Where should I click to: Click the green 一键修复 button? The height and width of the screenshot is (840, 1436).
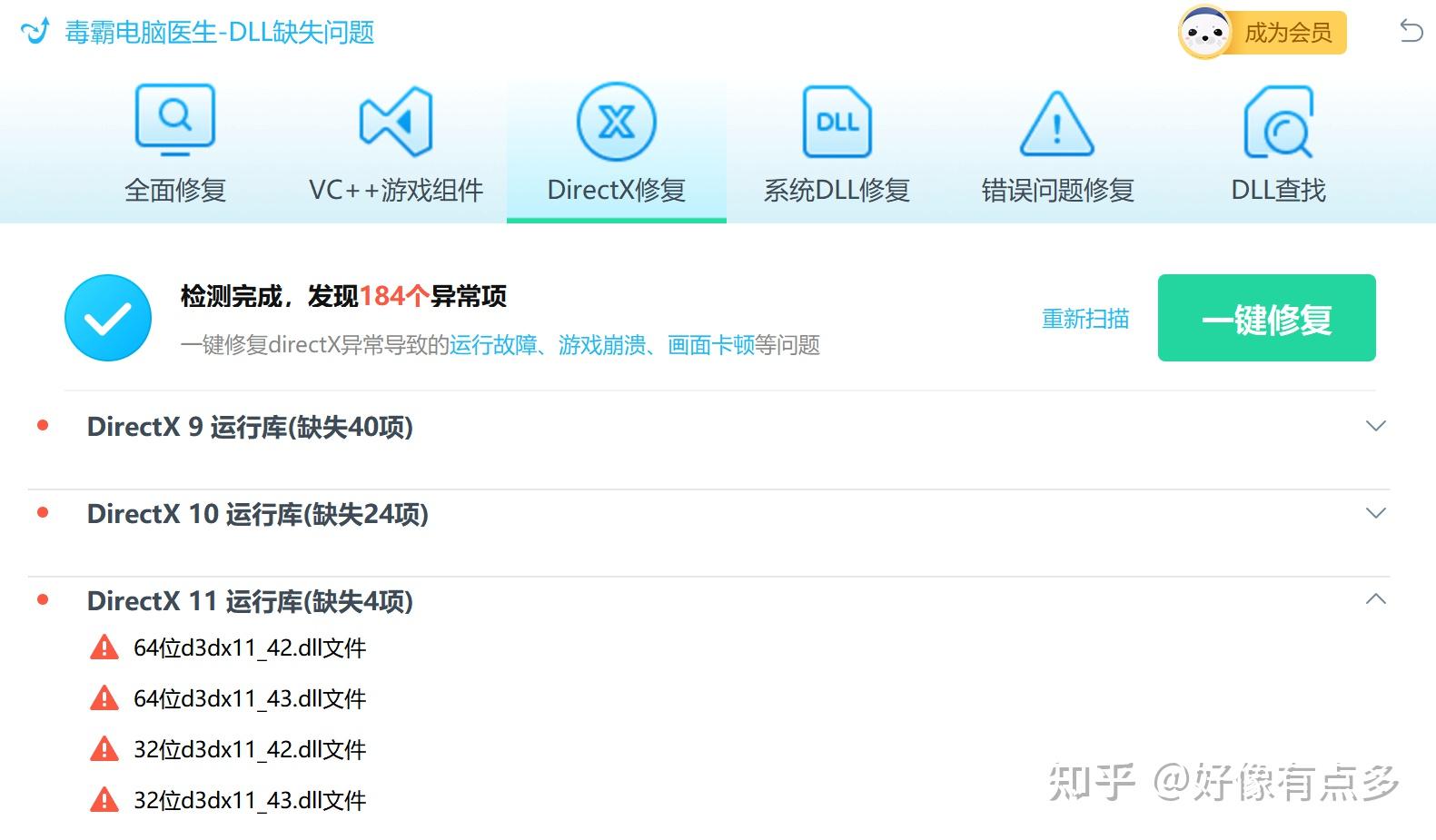[1266, 318]
